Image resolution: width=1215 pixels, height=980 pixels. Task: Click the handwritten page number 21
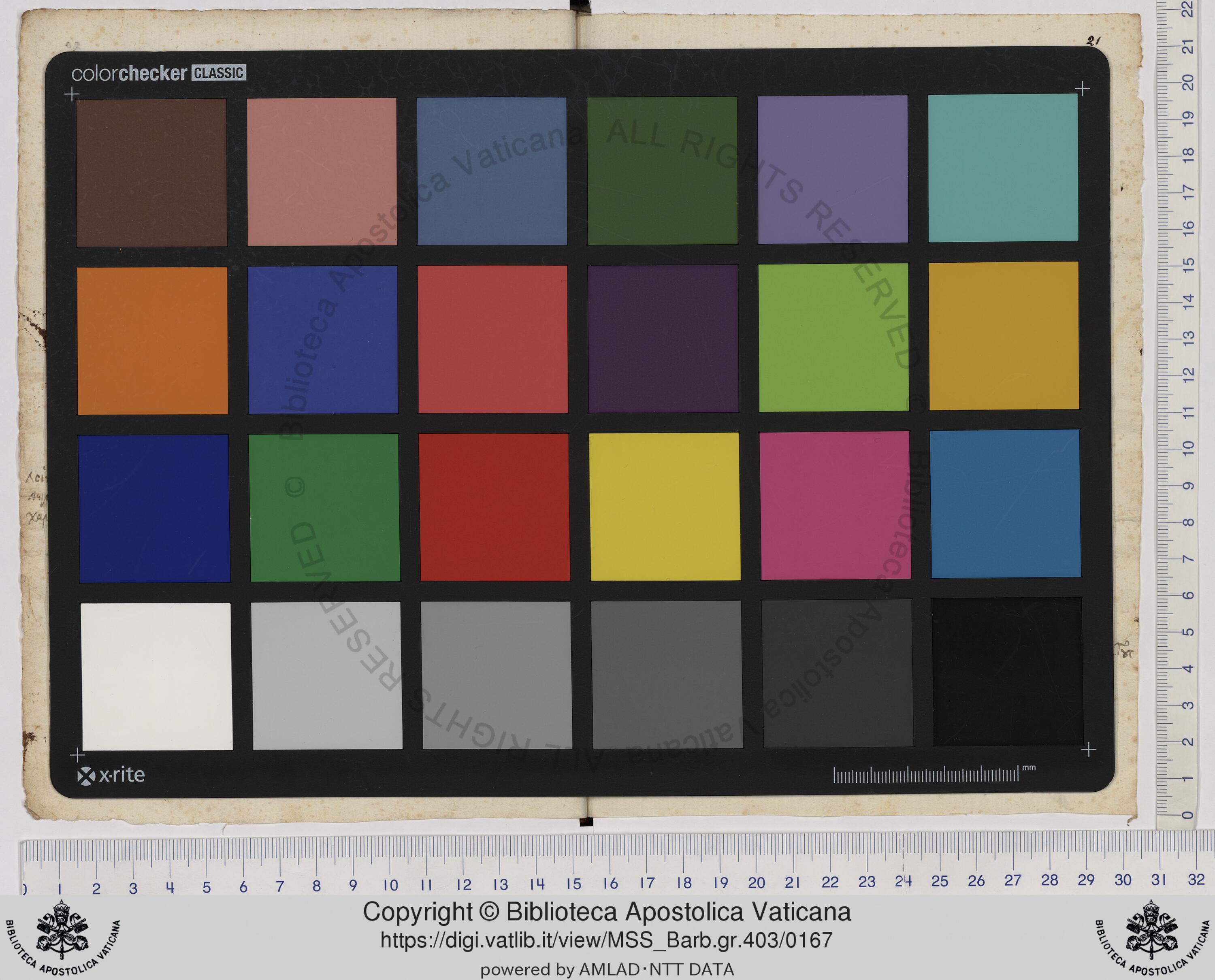pos(1093,40)
